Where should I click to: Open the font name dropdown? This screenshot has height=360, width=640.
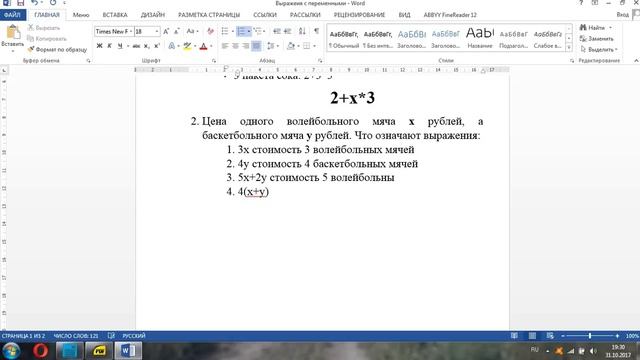pos(131,31)
